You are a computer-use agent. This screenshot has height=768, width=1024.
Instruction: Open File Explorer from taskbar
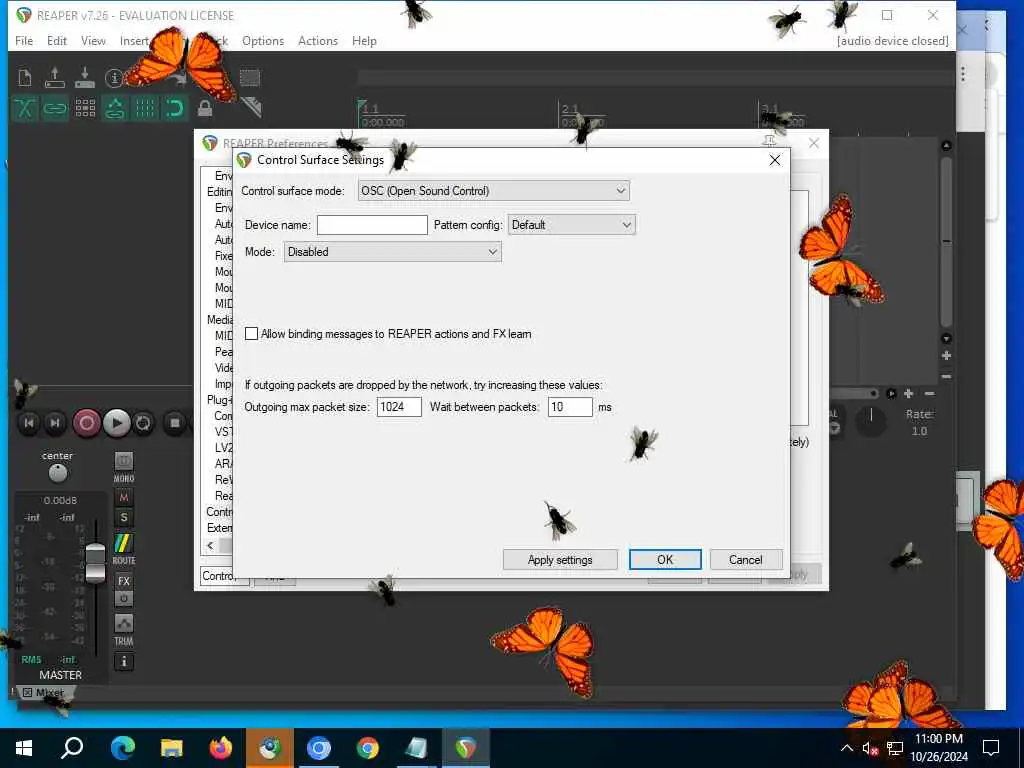pos(172,748)
